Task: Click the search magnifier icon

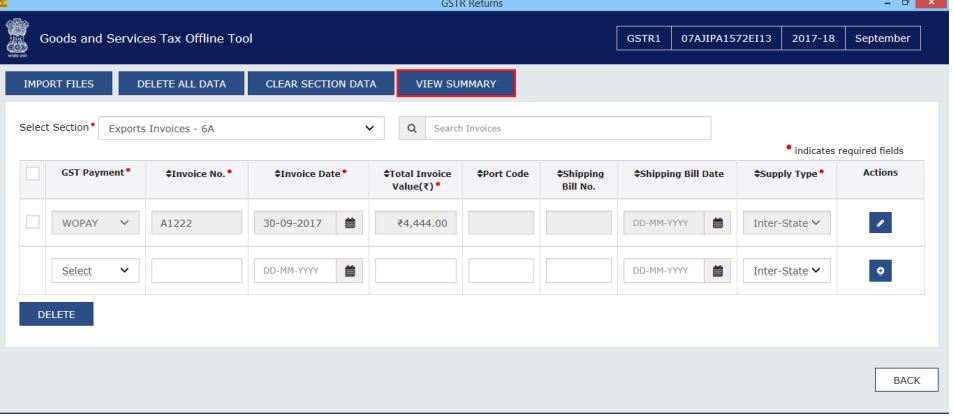Action: tap(411, 128)
